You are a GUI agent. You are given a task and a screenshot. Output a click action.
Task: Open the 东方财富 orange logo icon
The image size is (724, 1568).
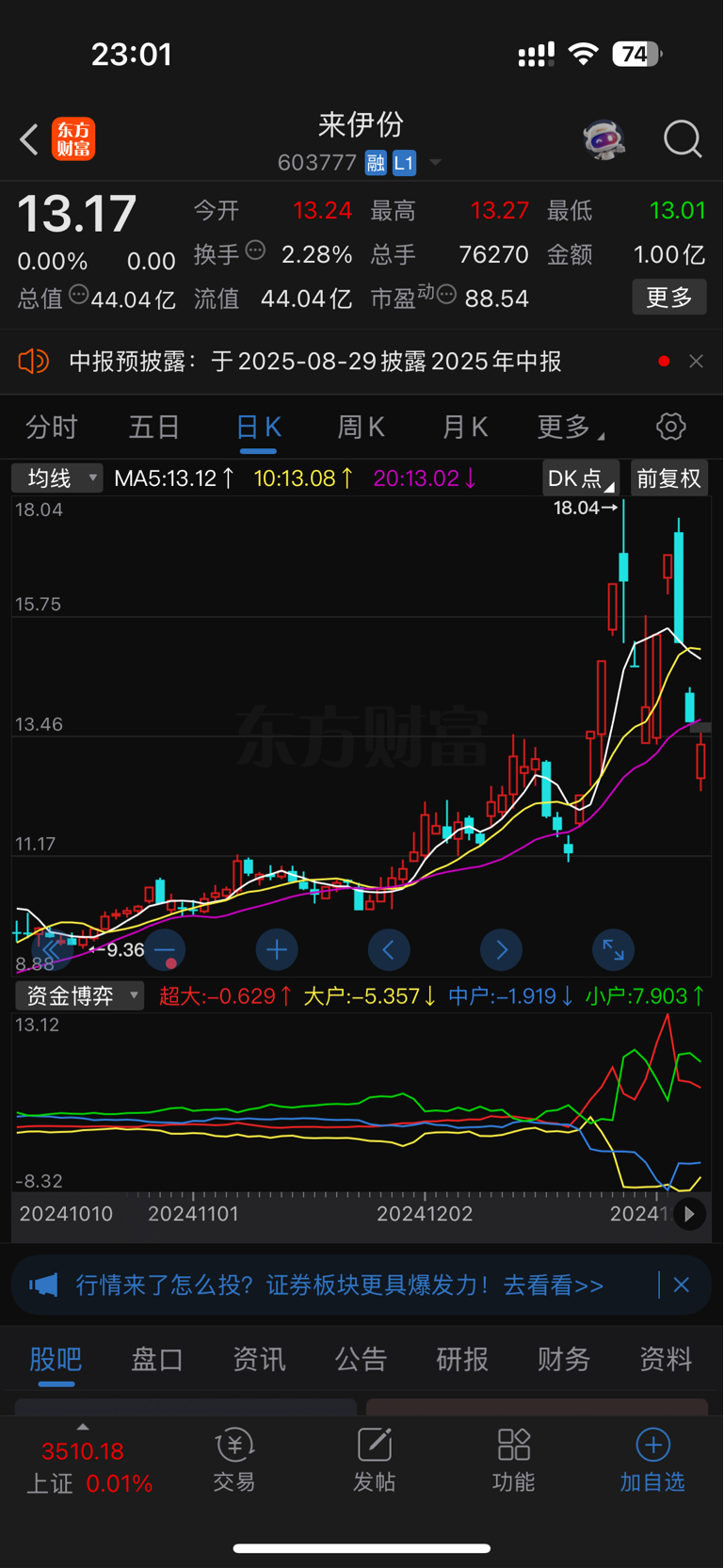(73, 139)
